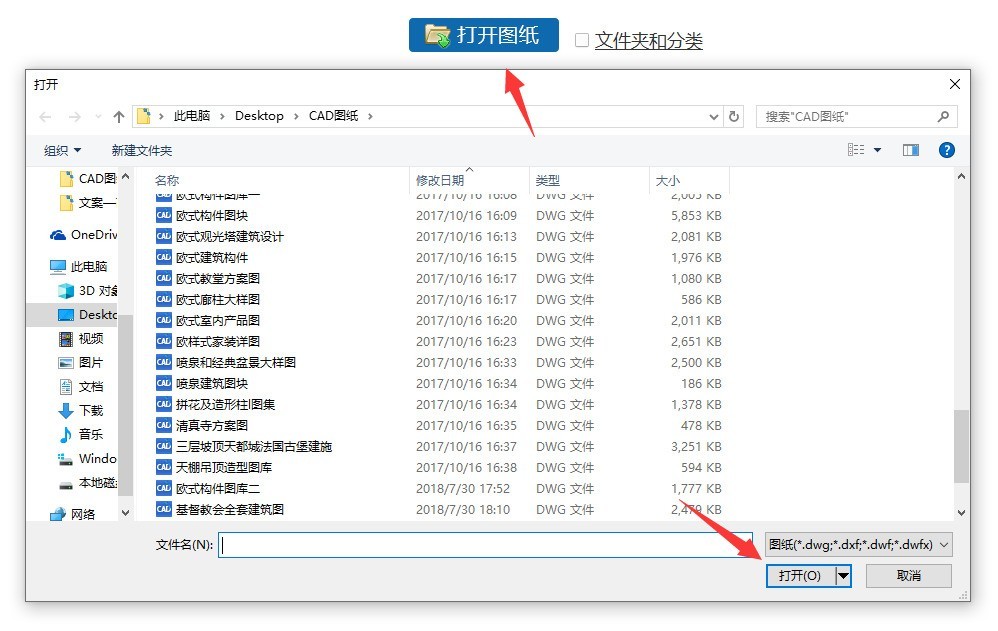This screenshot has width=998, height=631.
Task: Click the 打开(O) button
Action: 800,576
